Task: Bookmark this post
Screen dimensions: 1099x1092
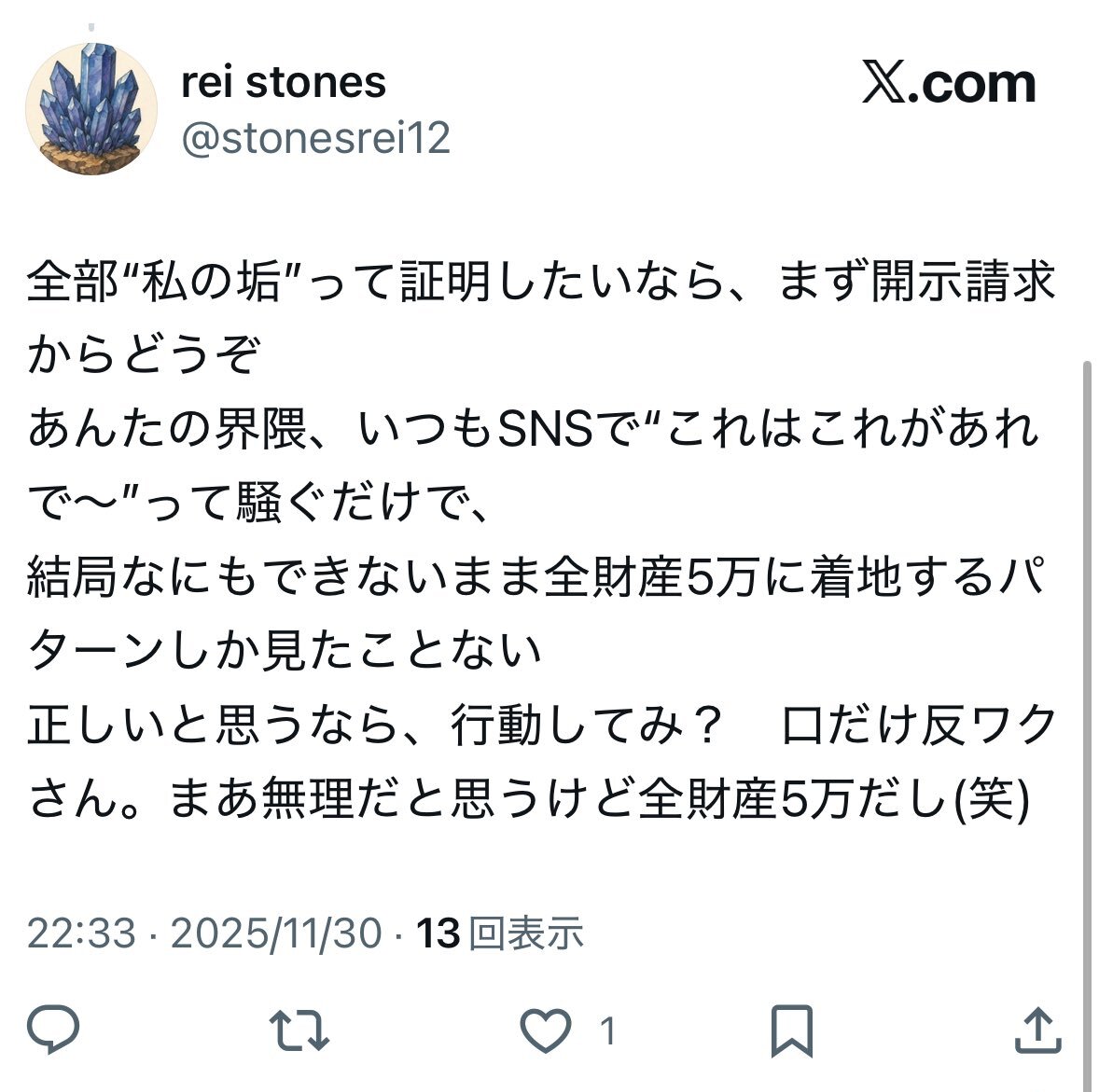Action: (792, 1031)
